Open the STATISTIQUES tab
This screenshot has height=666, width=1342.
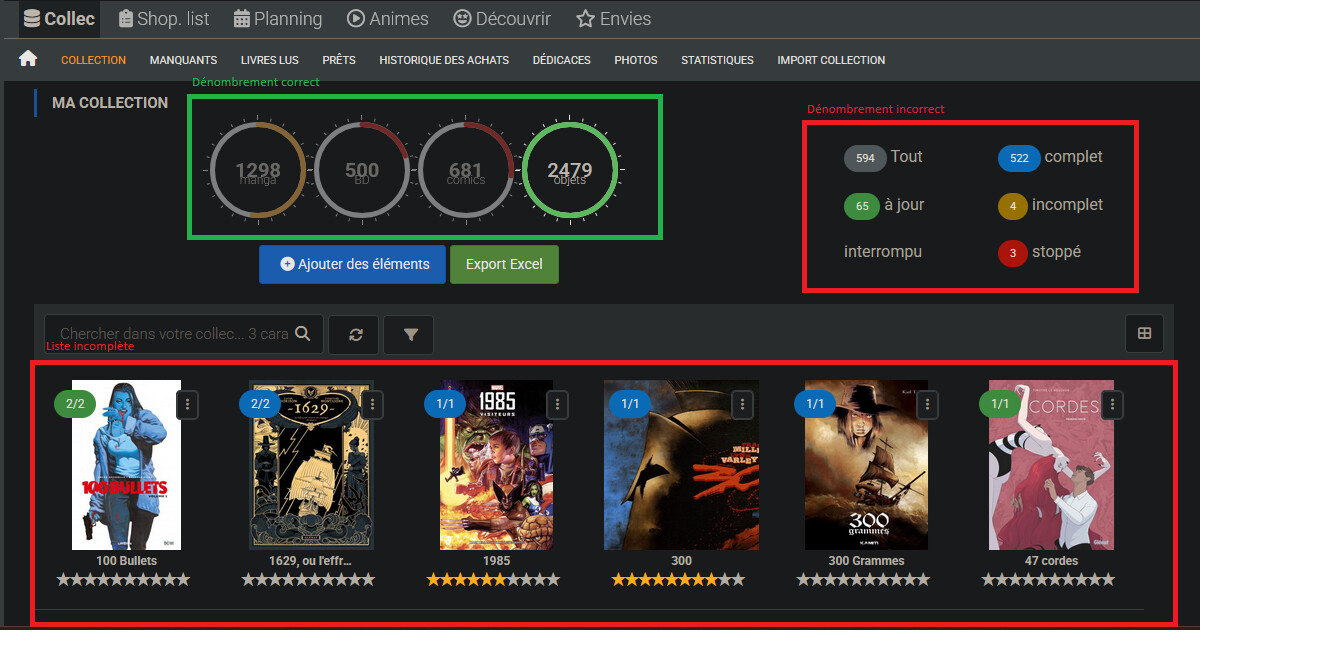point(717,60)
